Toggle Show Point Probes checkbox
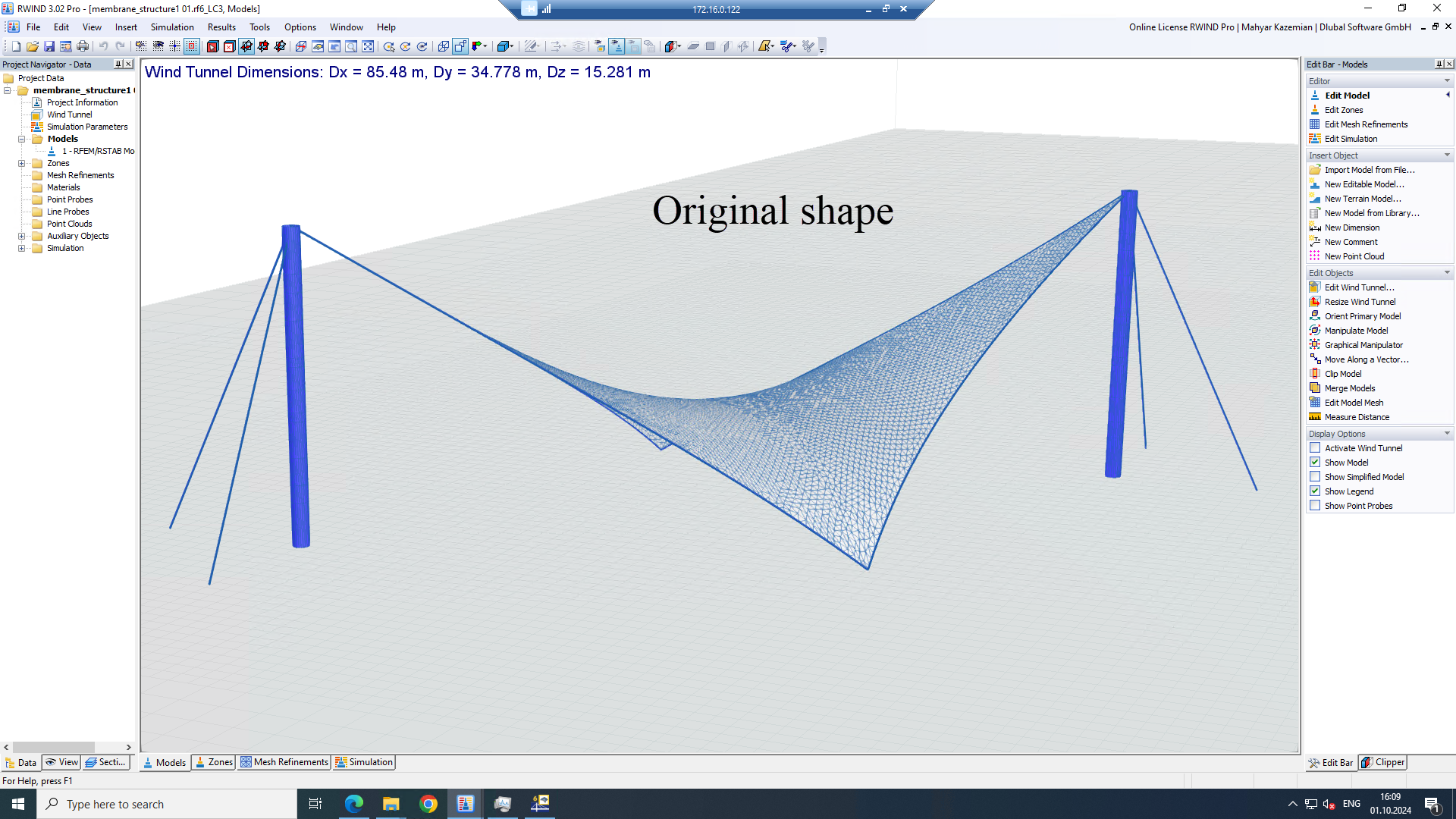The height and width of the screenshot is (819, 1456). pos(1315,506)
